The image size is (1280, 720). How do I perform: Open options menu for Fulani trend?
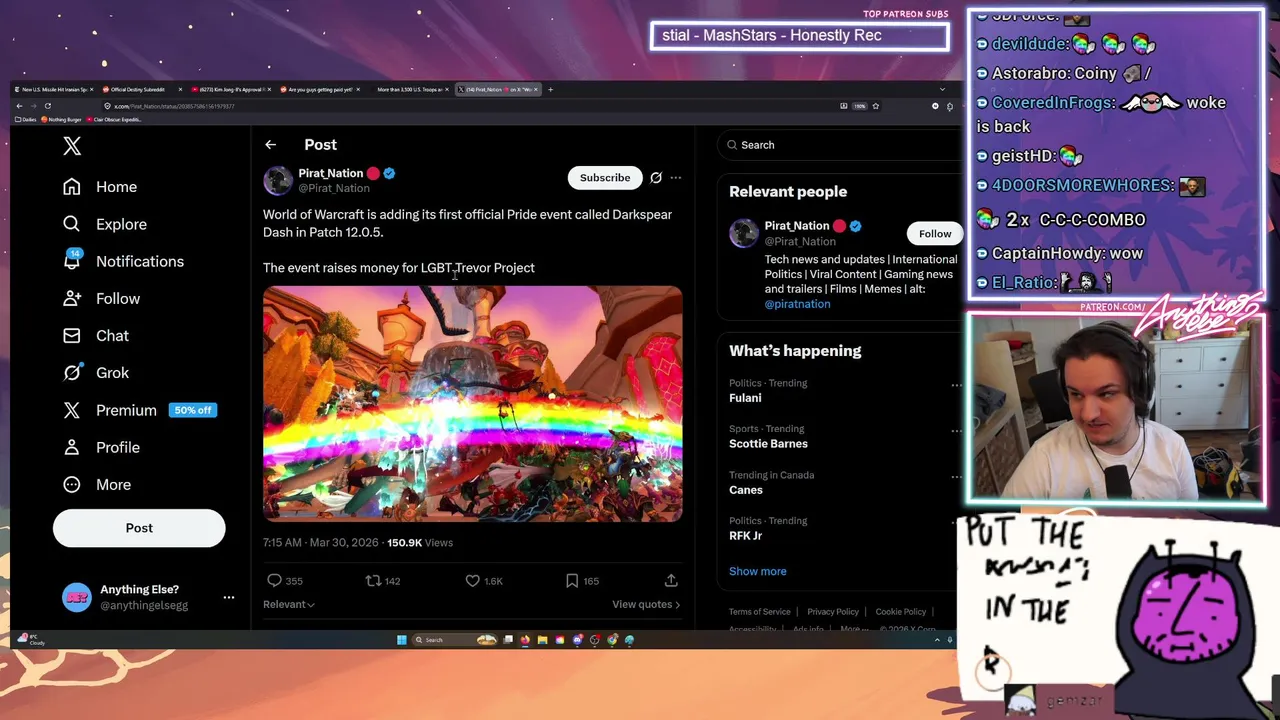tap(956, 384)
